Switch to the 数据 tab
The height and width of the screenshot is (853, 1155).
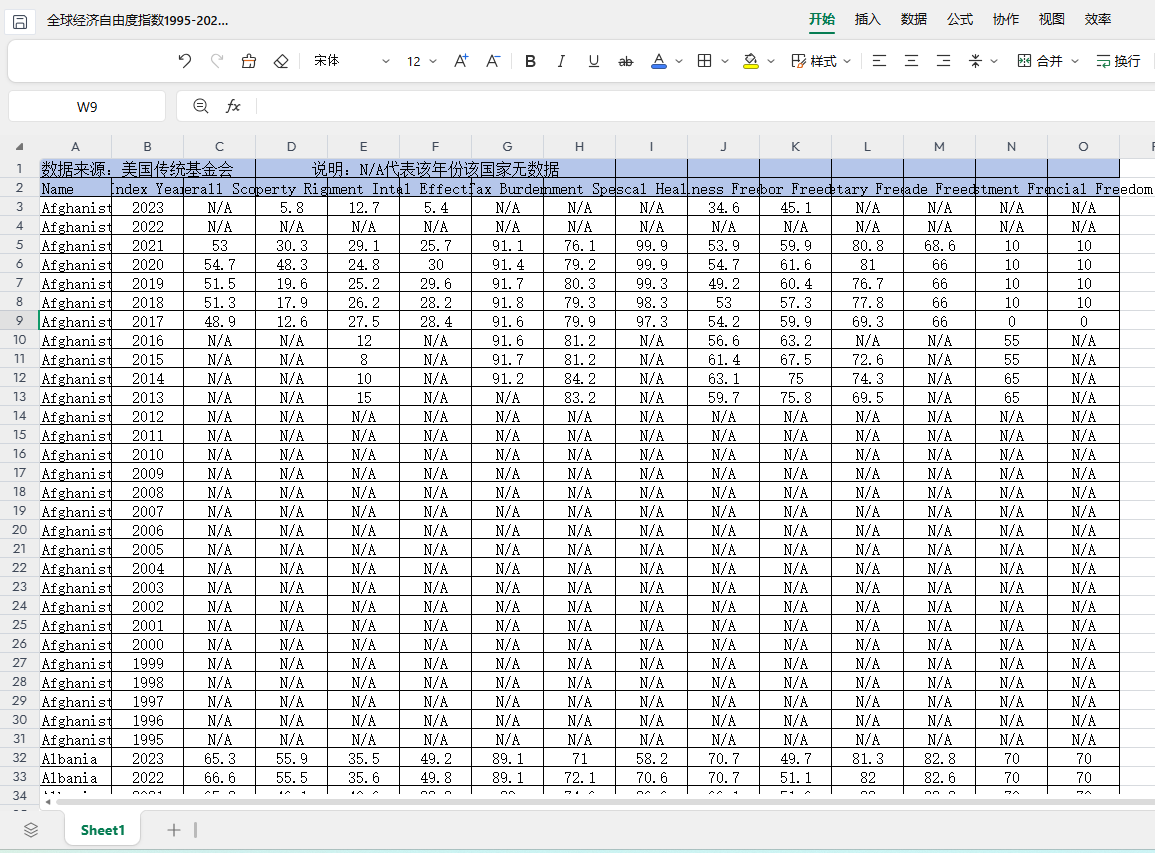913,19
